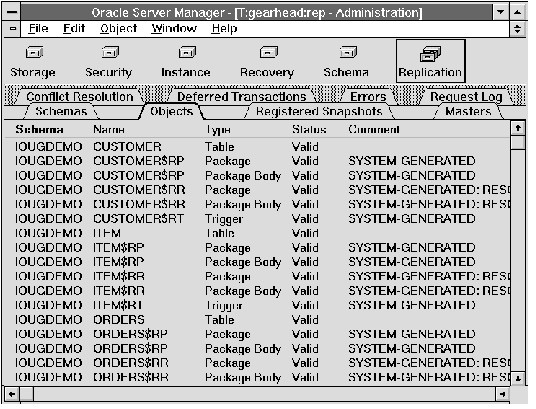
Task: Click the horizontal scrollbar left arrow
Action: tap(12, 394)
